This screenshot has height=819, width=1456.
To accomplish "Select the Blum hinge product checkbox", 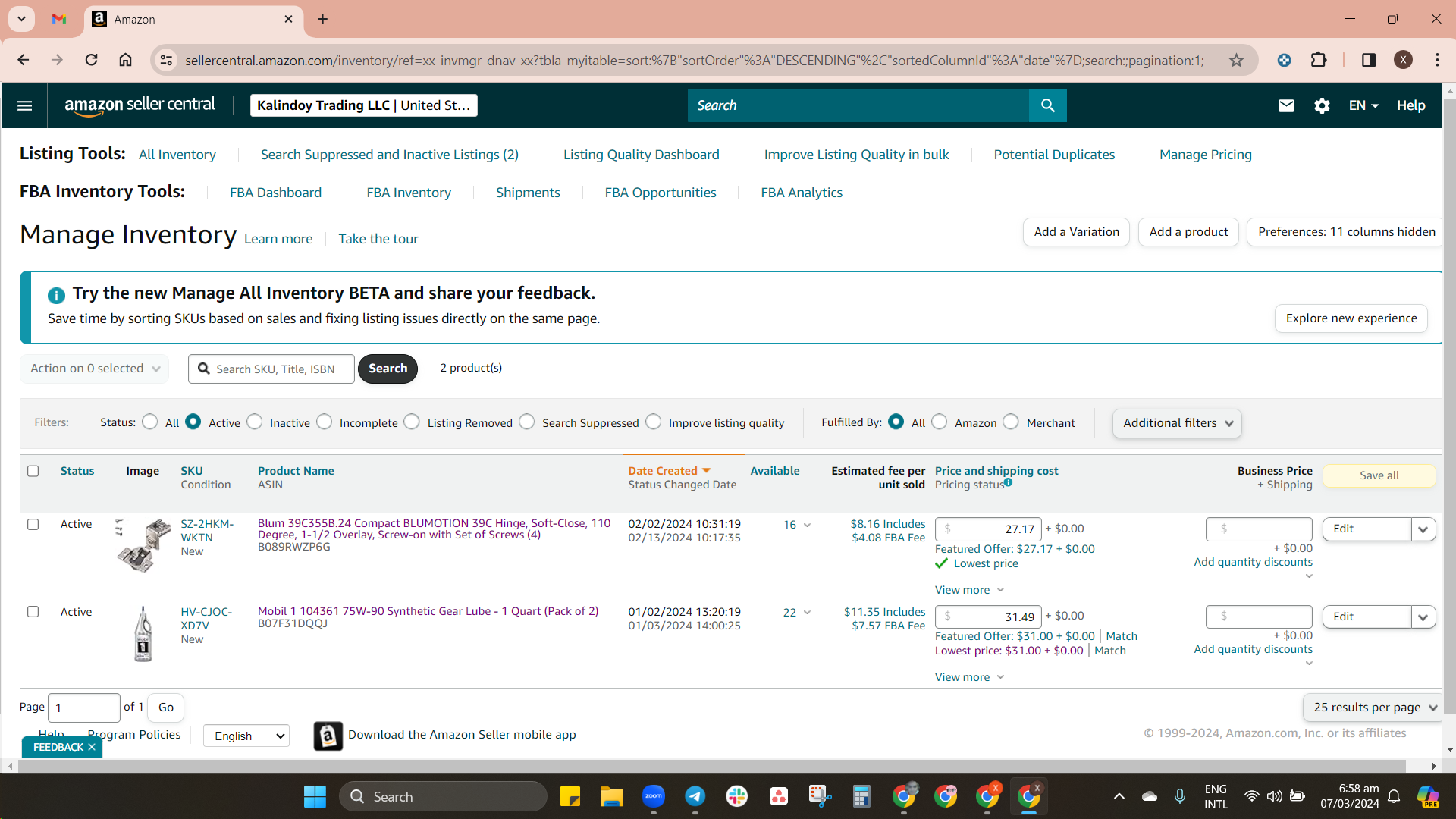I will (33, 524).
